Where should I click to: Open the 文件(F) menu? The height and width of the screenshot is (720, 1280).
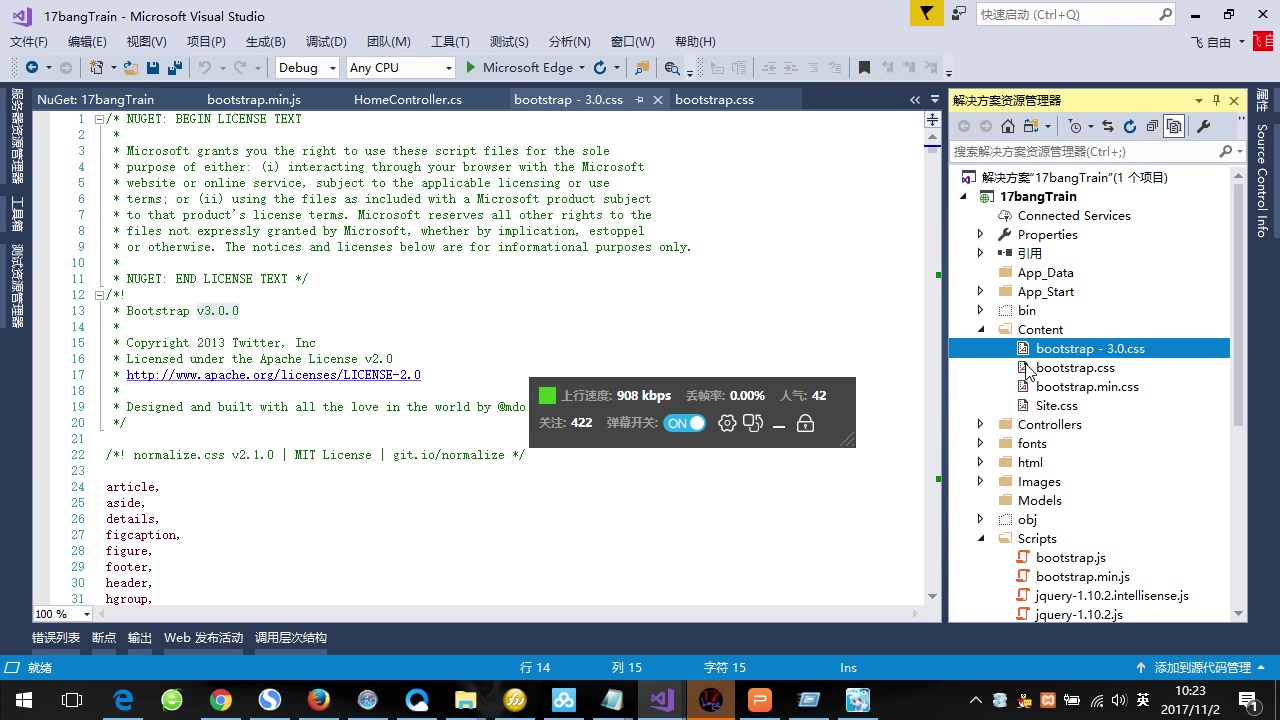point(29,41)
